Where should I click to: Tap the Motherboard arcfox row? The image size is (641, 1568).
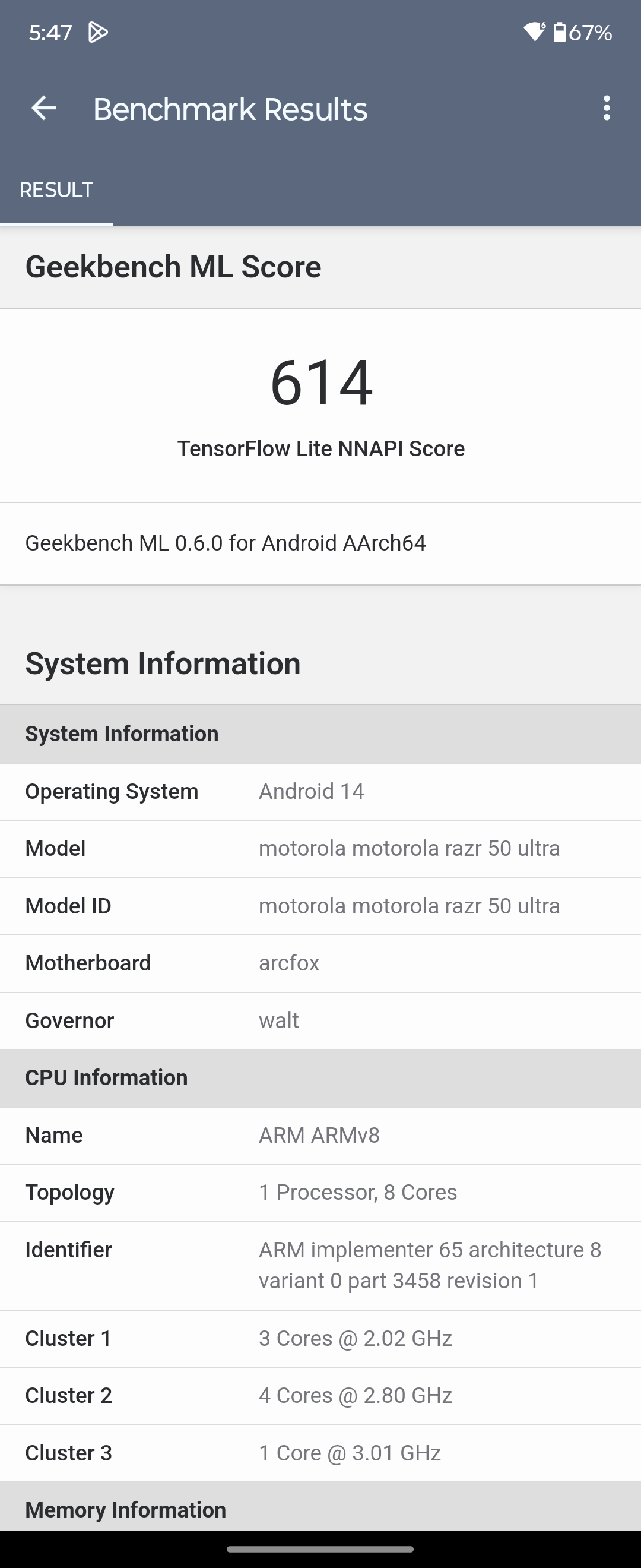(320, 963)
